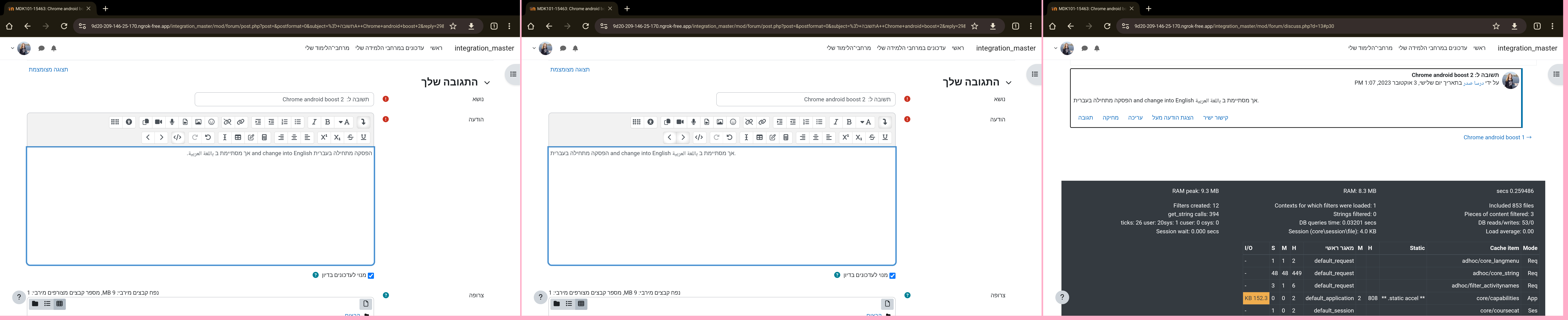Open emoji picker in left window editor
This screenshot has height=320, width=1568.
tap(211, 122)
